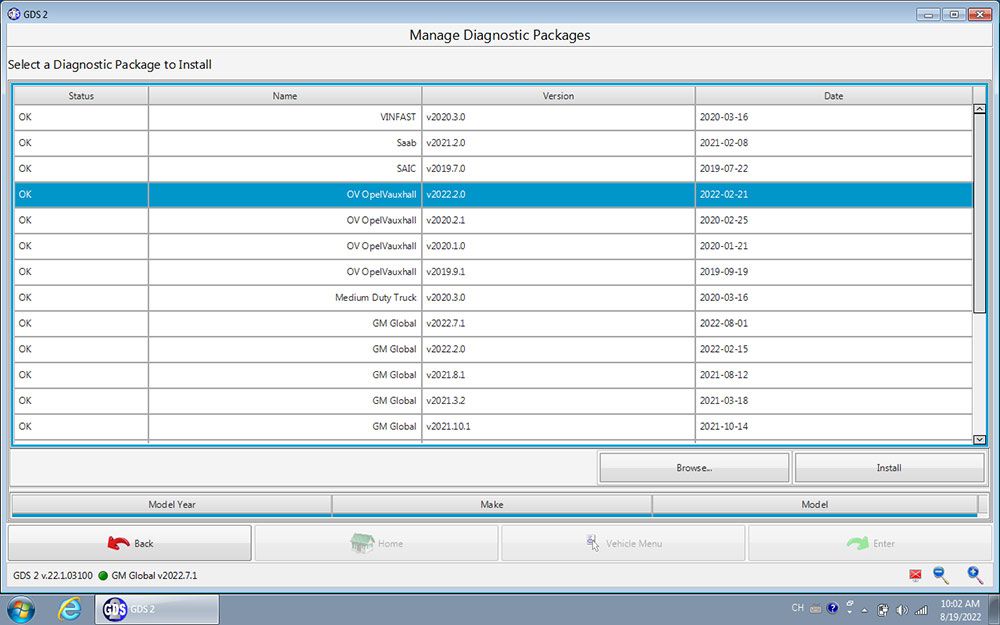The height and width of the screenshot is (625, 1000).
Task: Click the zoom in magnifier icon
Action: (974, 575)
